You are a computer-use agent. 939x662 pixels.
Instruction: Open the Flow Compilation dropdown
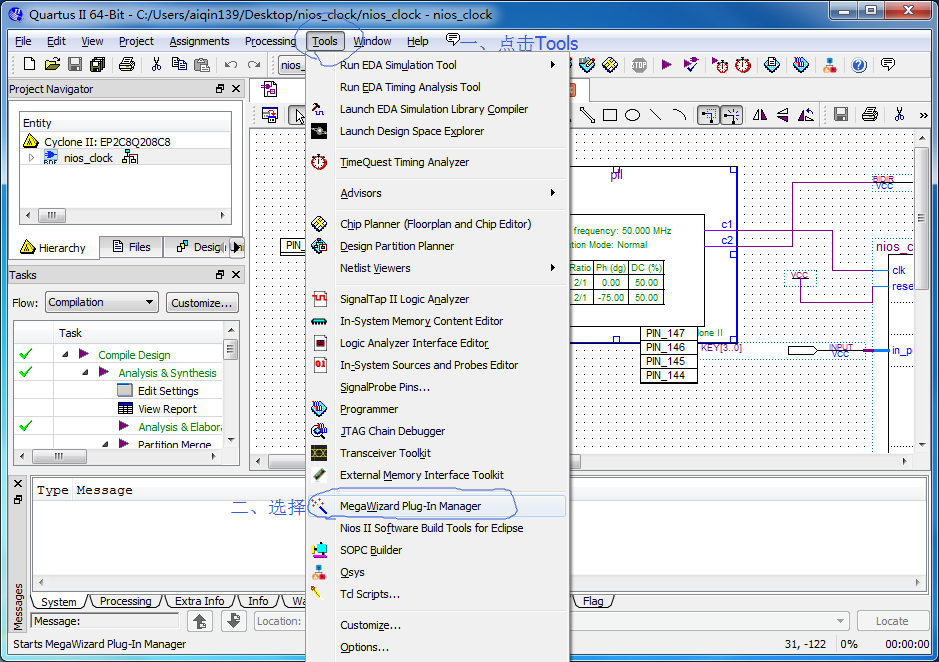click(x=101, y=302)
